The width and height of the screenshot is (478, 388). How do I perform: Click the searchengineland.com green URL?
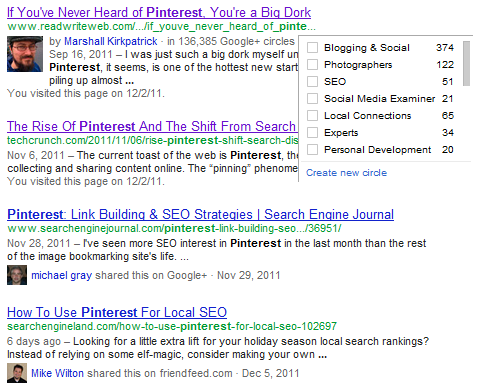(172, 326)
